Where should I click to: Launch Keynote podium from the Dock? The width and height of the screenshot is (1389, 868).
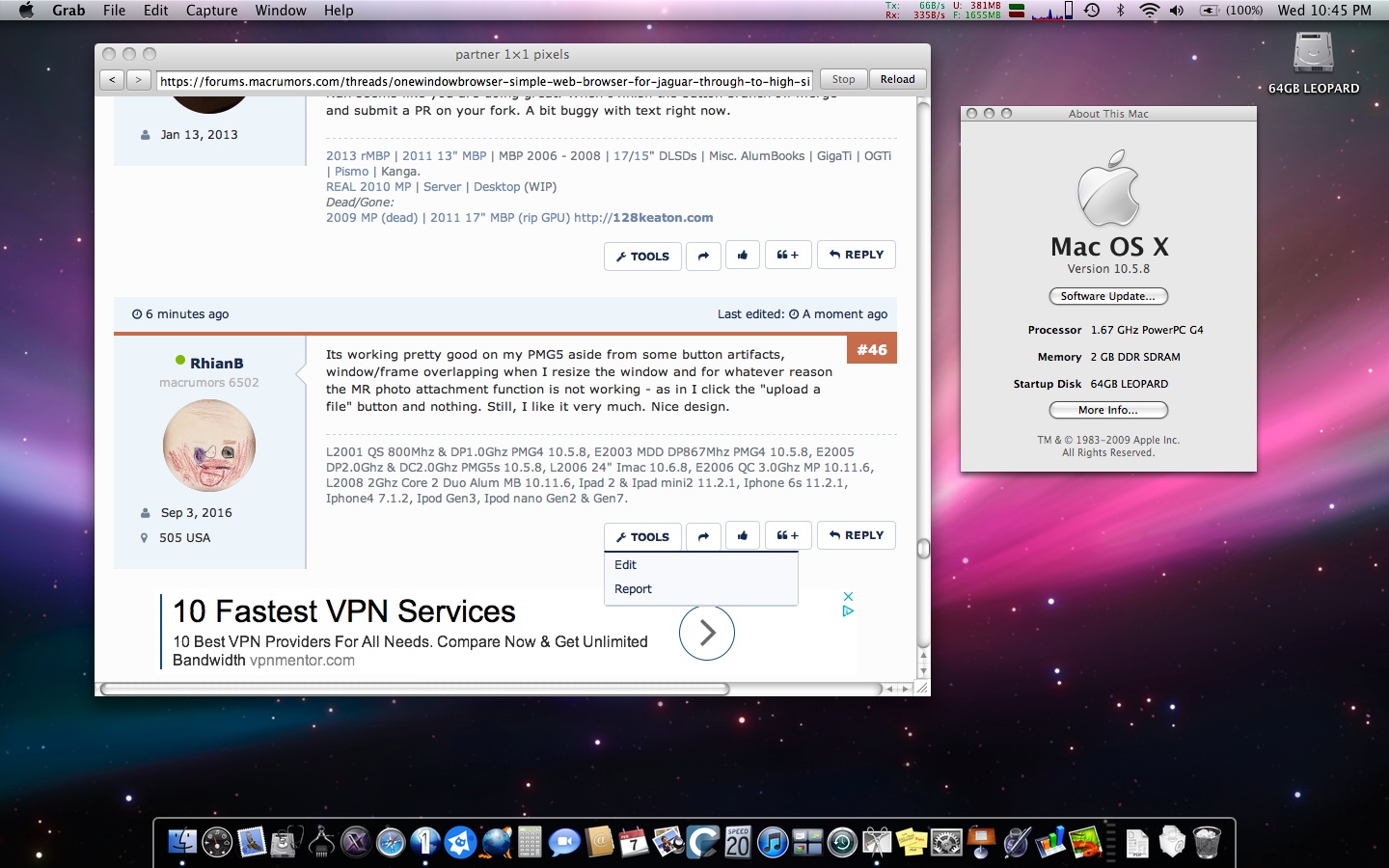[981, 842]
